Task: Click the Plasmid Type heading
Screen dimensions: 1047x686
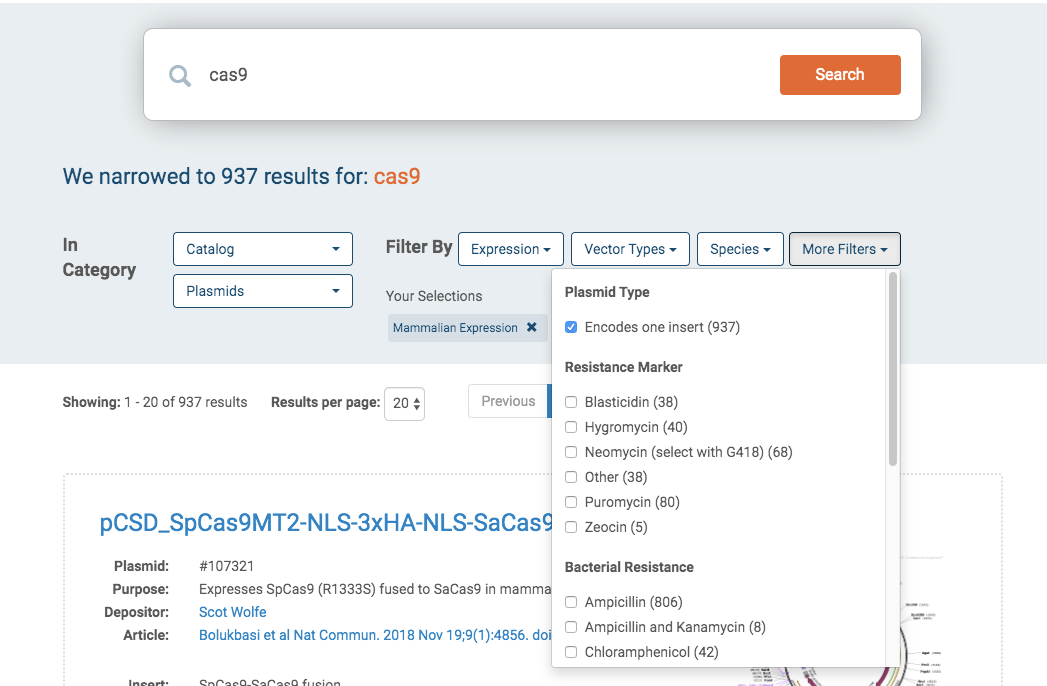Action: tap(607, 292)
